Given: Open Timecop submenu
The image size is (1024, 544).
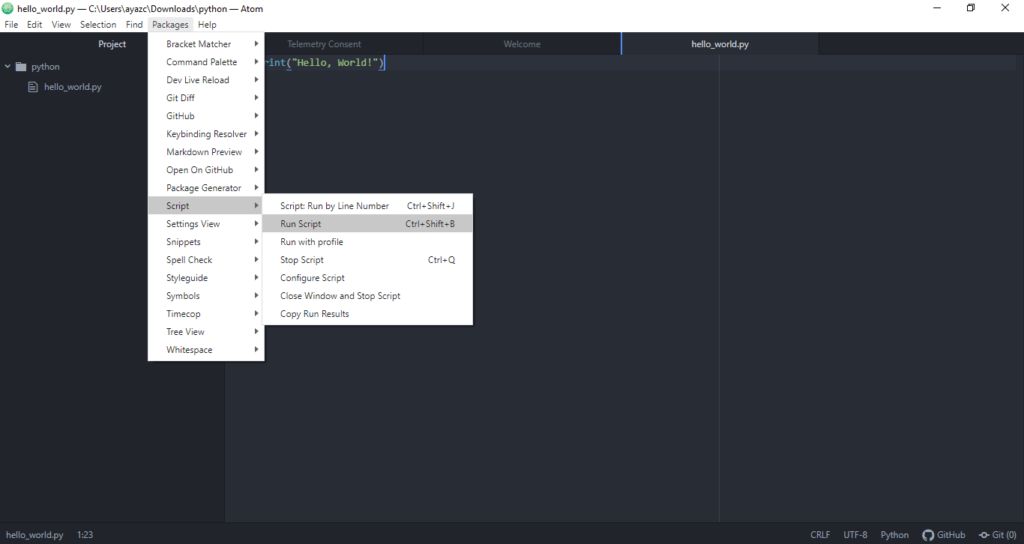Looking at the screenshot, I should pyautogui.click(x=206, y=313).
